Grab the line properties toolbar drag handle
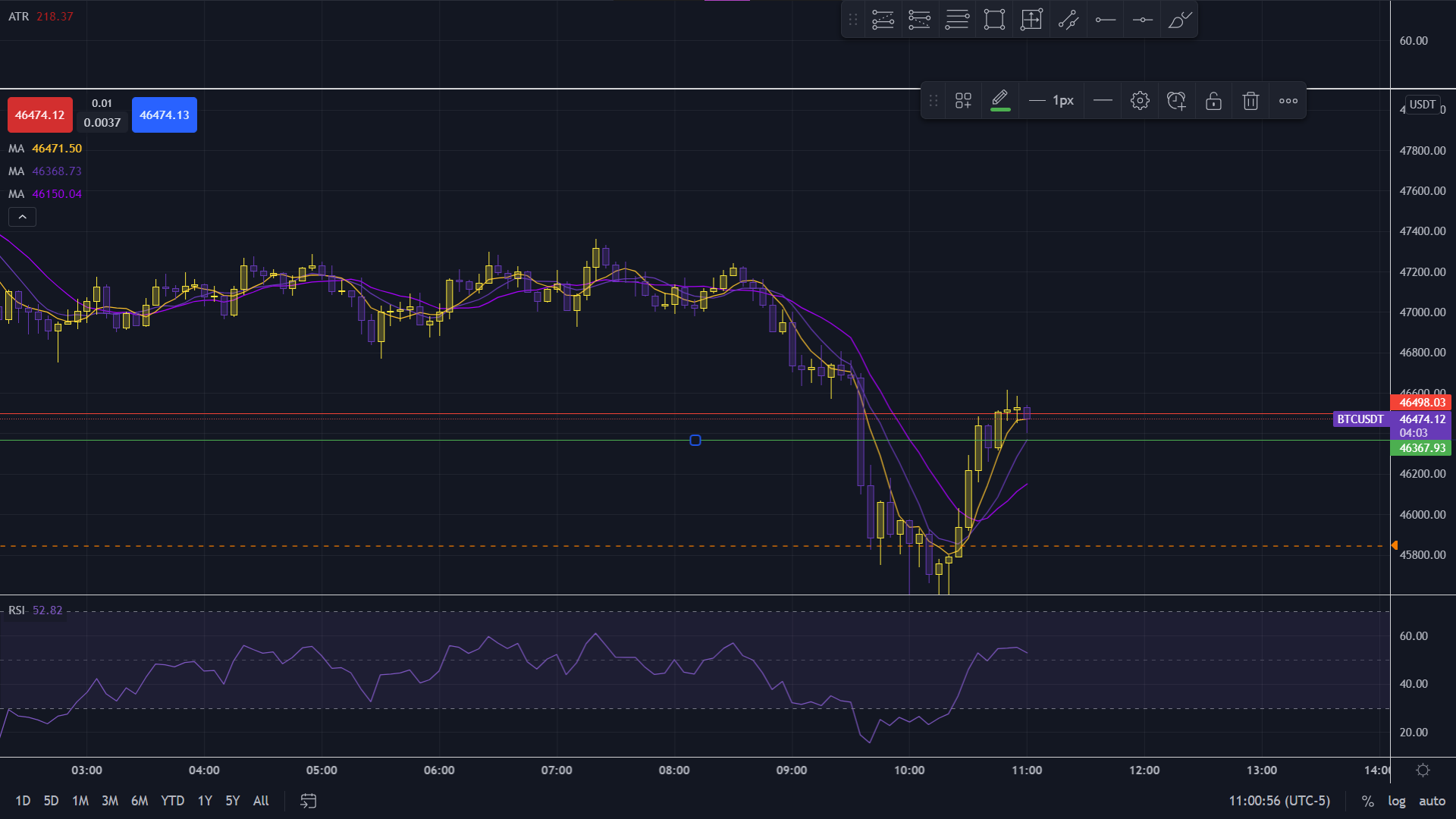Screen dimensions: 1456x819 [934, 101]
